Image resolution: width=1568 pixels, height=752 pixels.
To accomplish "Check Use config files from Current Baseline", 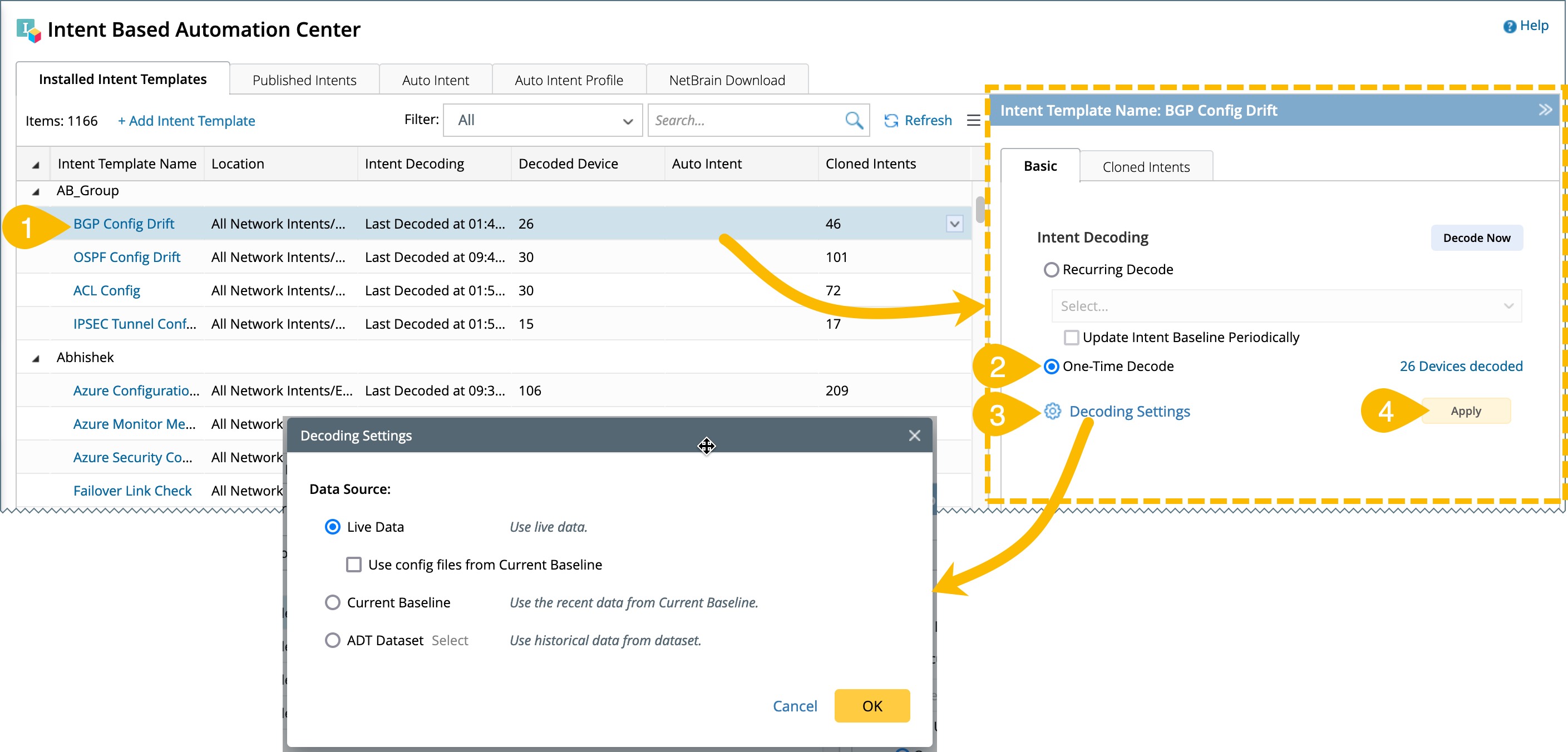I will click(x=354, y=565).
